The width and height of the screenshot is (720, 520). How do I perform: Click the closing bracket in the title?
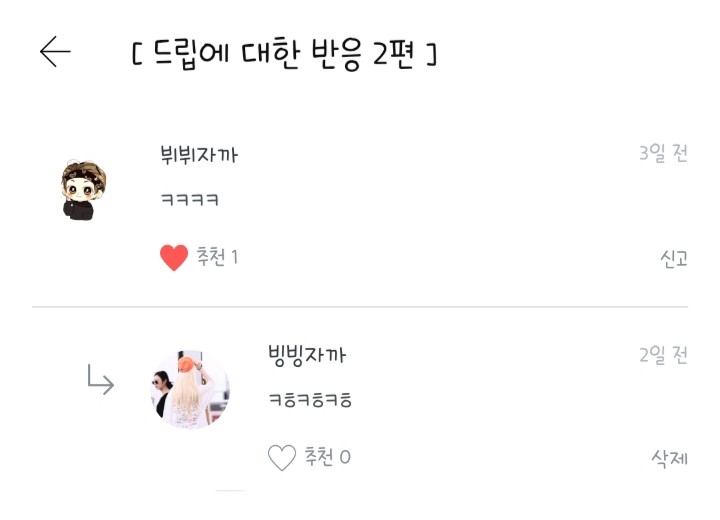click(x=430, y=53)
